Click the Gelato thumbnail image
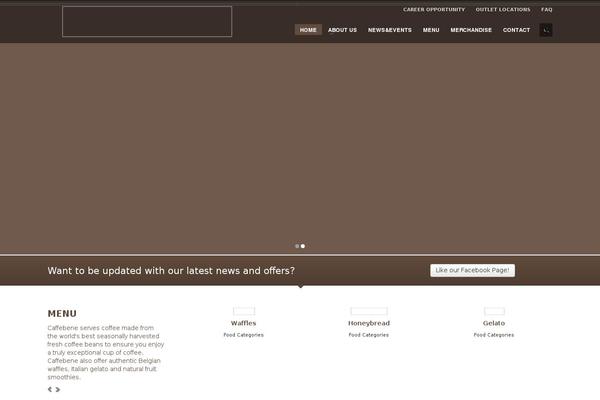This screenshot has height=400, width=600. tap(494, 311)
